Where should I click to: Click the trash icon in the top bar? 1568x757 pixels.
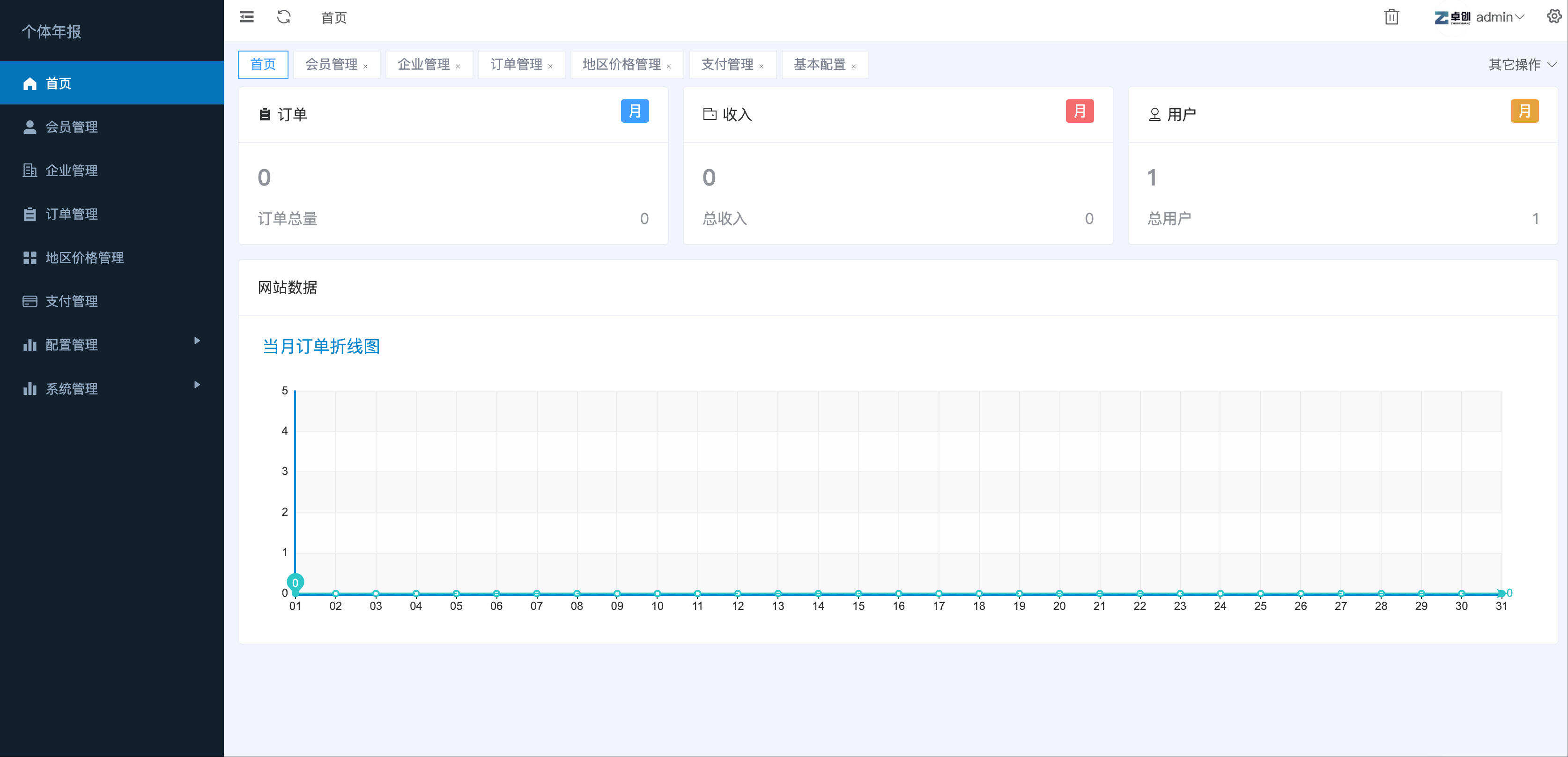point(1391,17)
